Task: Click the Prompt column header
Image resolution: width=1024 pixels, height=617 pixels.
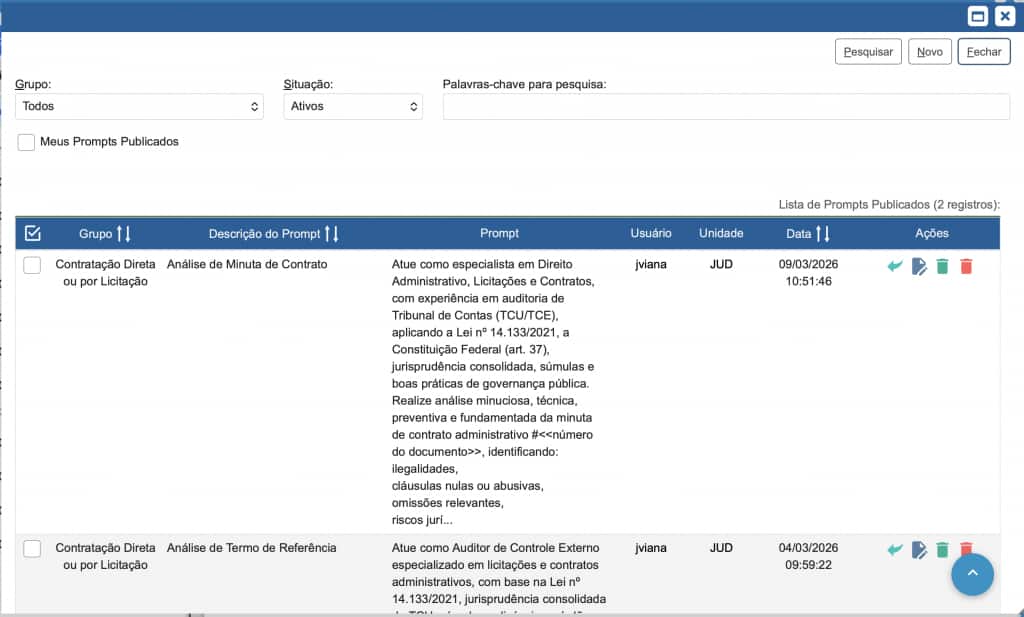Action: tap(499, 233)
